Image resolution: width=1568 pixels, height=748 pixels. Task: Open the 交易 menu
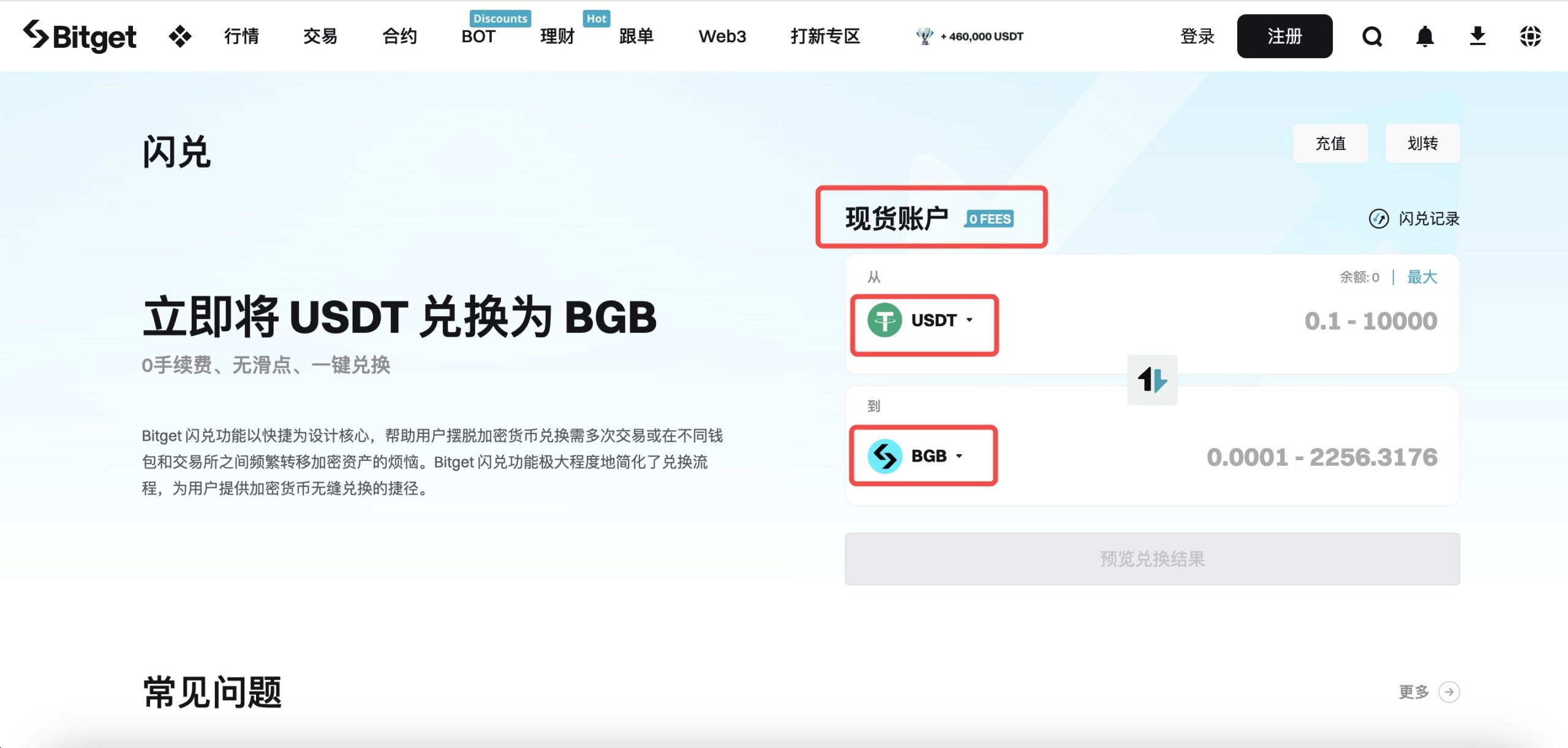click(x=320, y=37)
